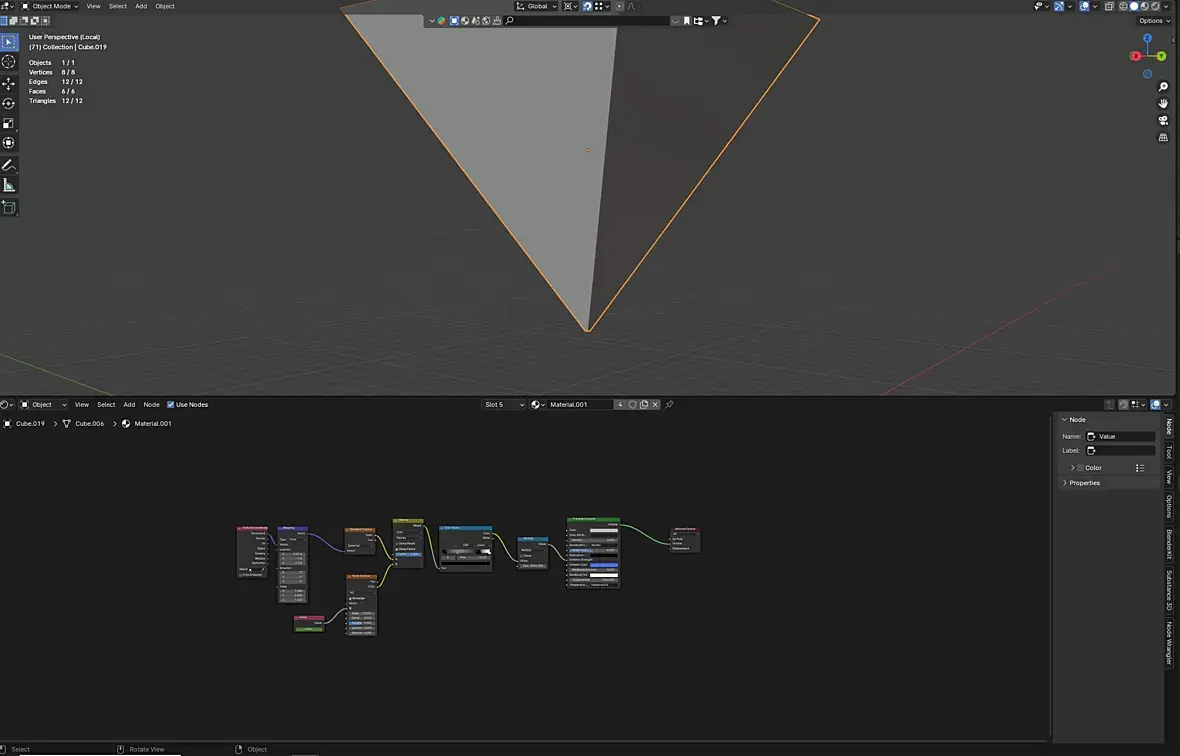Click the node parent tree arrow icon

pyautogui.click(x=1109, y=405)
